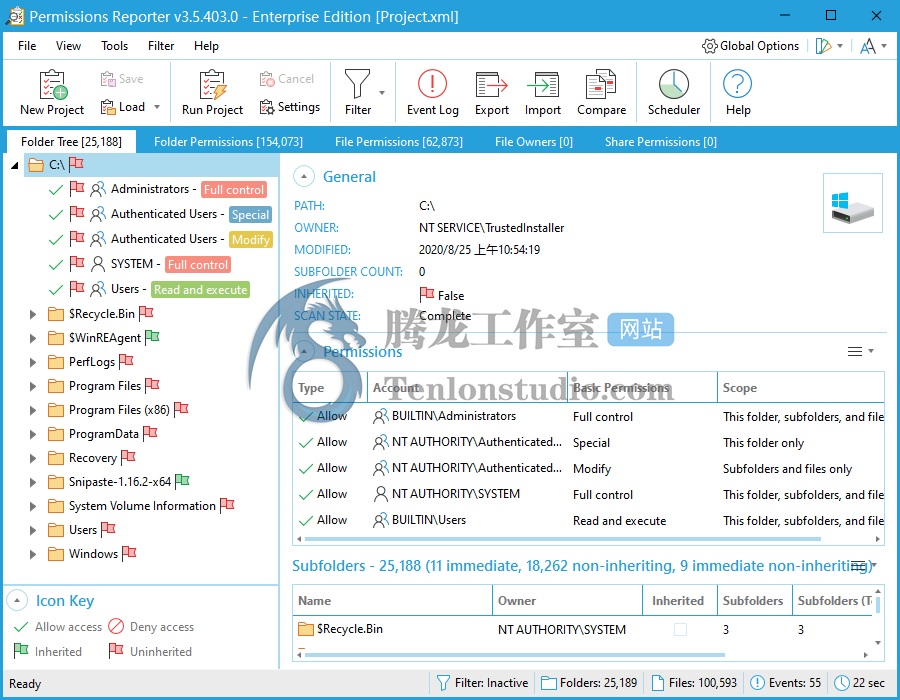Select the NT AUTHORITY\SYSTEM permission row
The width and height of the screenshot is (900, 700).
588,494
